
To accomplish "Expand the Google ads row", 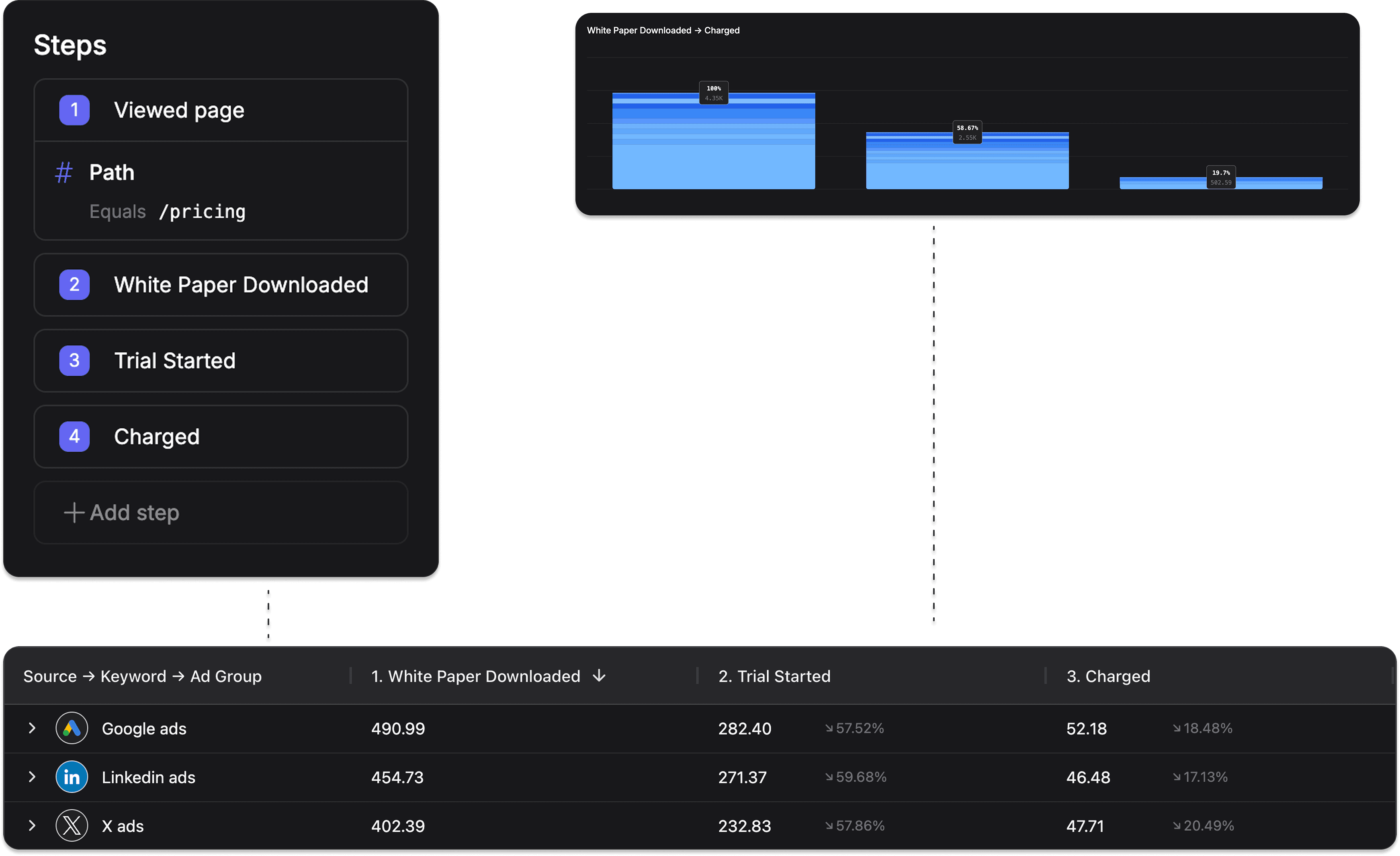I will tap(33, 728).
